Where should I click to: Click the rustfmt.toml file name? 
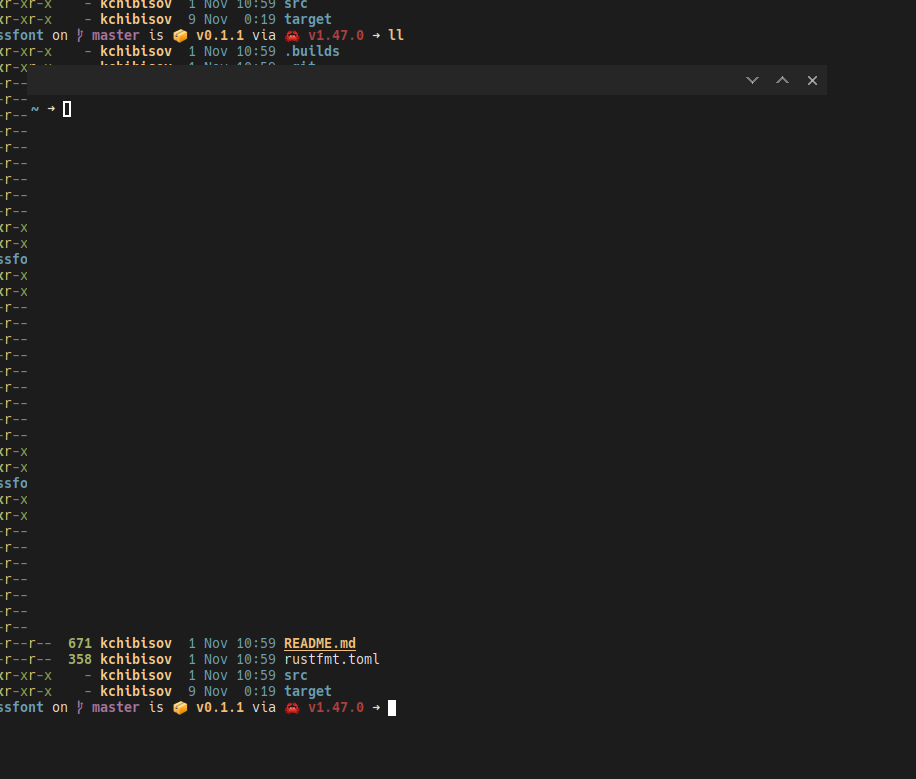pos(331,659)
